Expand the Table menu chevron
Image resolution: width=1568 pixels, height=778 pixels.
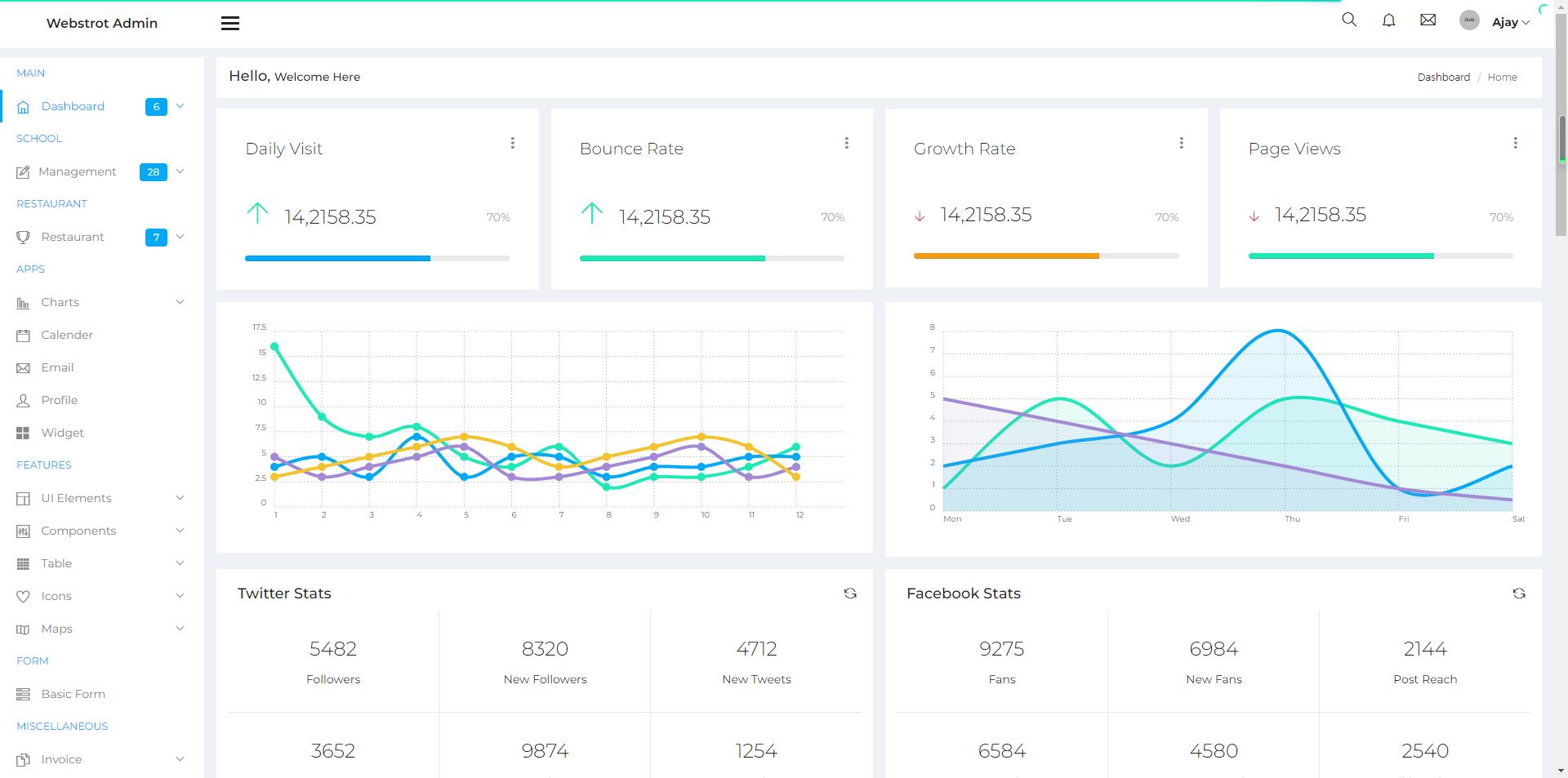(180, 563)
